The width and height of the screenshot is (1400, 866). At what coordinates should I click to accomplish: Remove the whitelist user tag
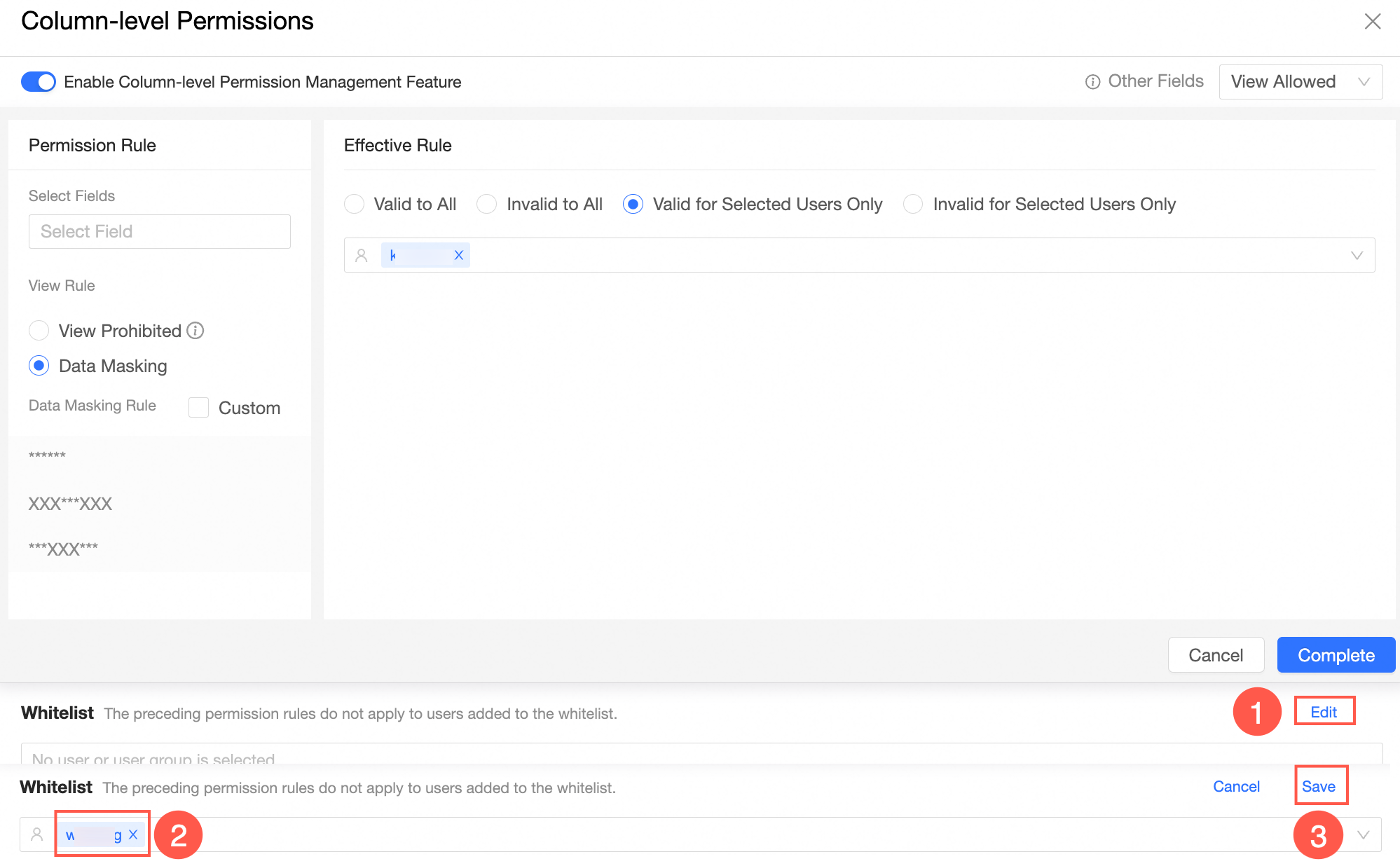click(x=133, y=834)
